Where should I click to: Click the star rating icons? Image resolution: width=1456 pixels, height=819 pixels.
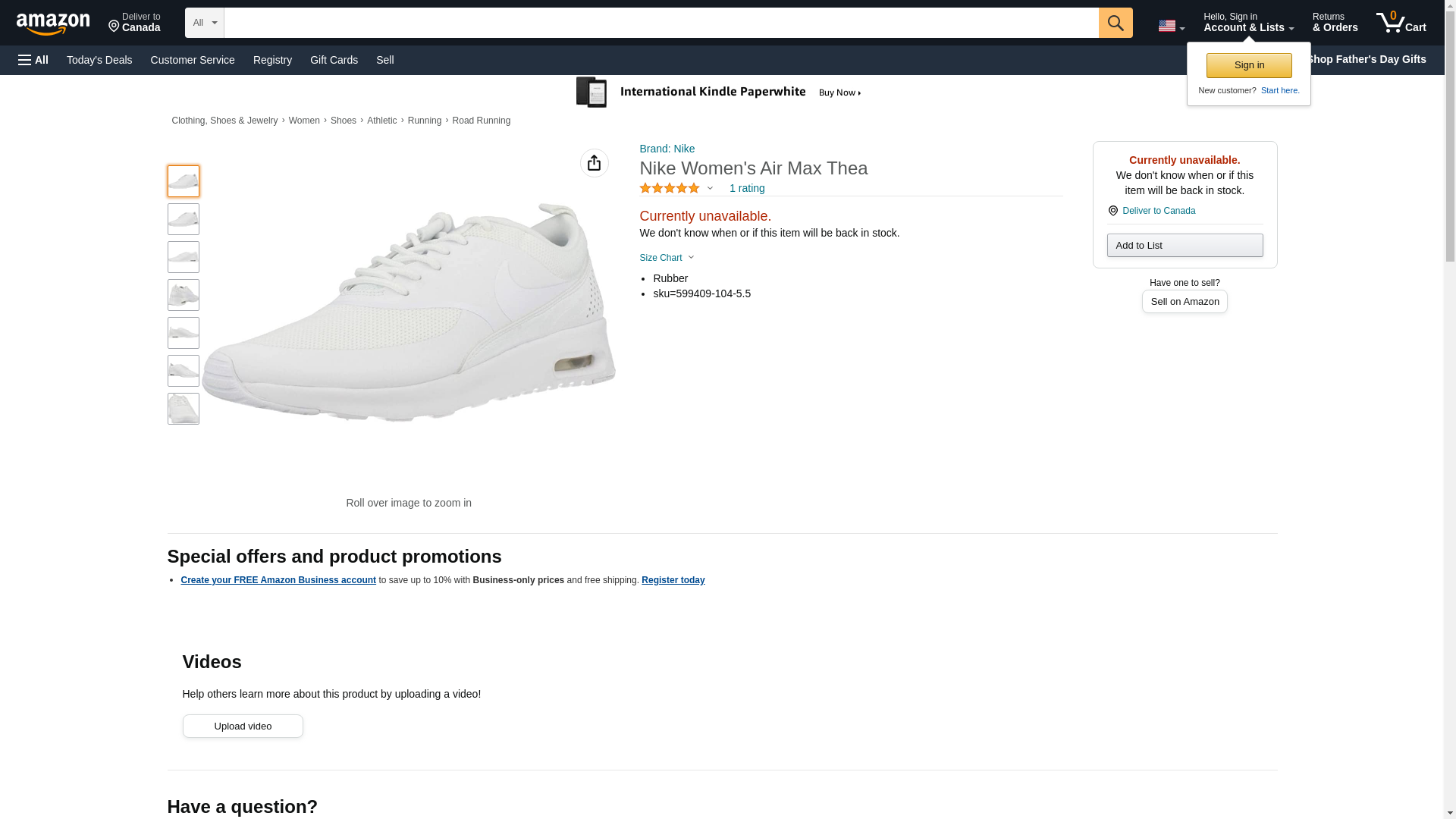point(670,188)
